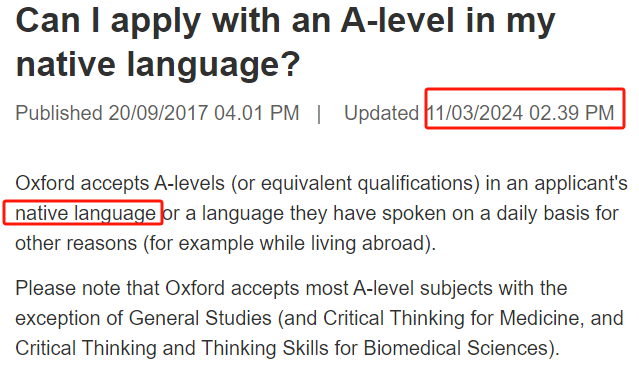Click the words "Biomedical Sciences"

point(455,348)
